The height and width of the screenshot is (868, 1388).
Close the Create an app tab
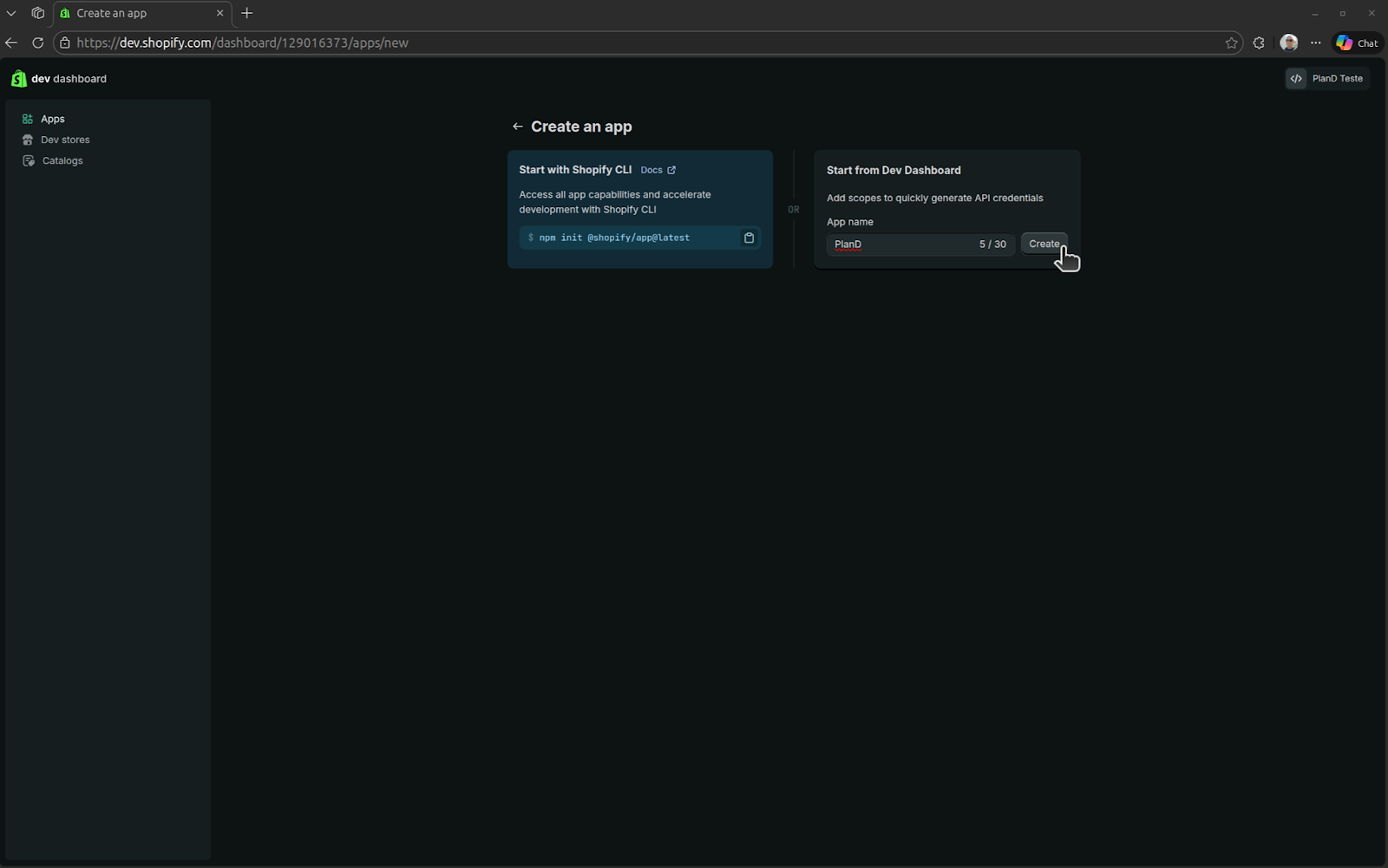pos(219,13)
